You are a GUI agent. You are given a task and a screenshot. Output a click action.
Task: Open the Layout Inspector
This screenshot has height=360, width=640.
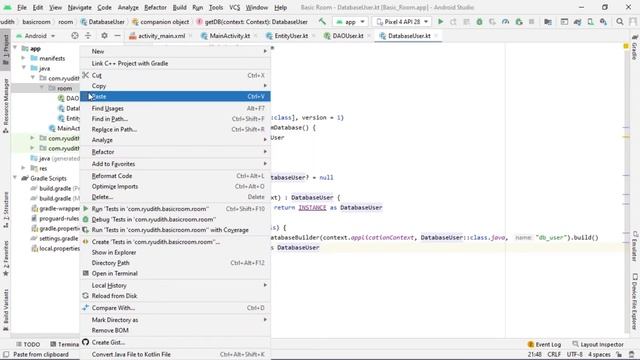[598, 344]
